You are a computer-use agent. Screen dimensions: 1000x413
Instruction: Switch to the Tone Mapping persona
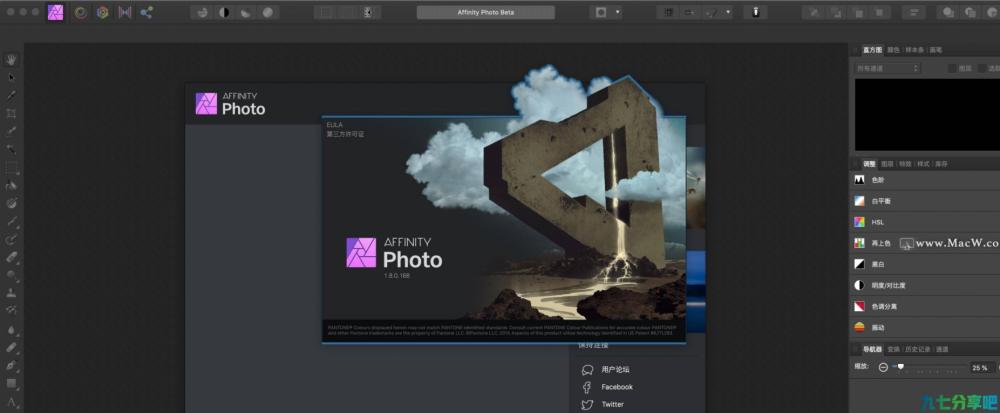point(124,12)
